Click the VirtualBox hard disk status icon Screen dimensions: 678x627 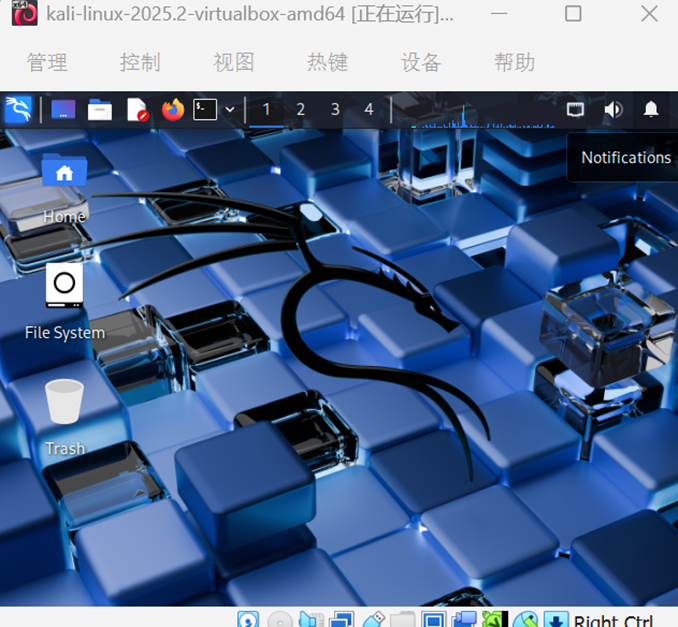click(x=248, y=619)
